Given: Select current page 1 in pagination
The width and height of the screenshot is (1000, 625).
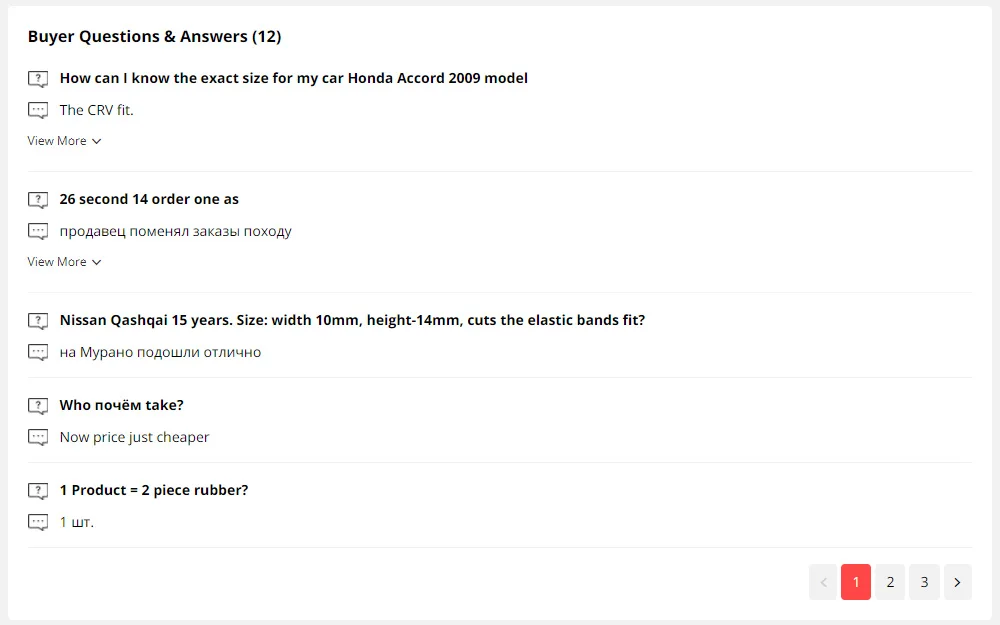Looking at the screenshot, I should click(856, 582).
